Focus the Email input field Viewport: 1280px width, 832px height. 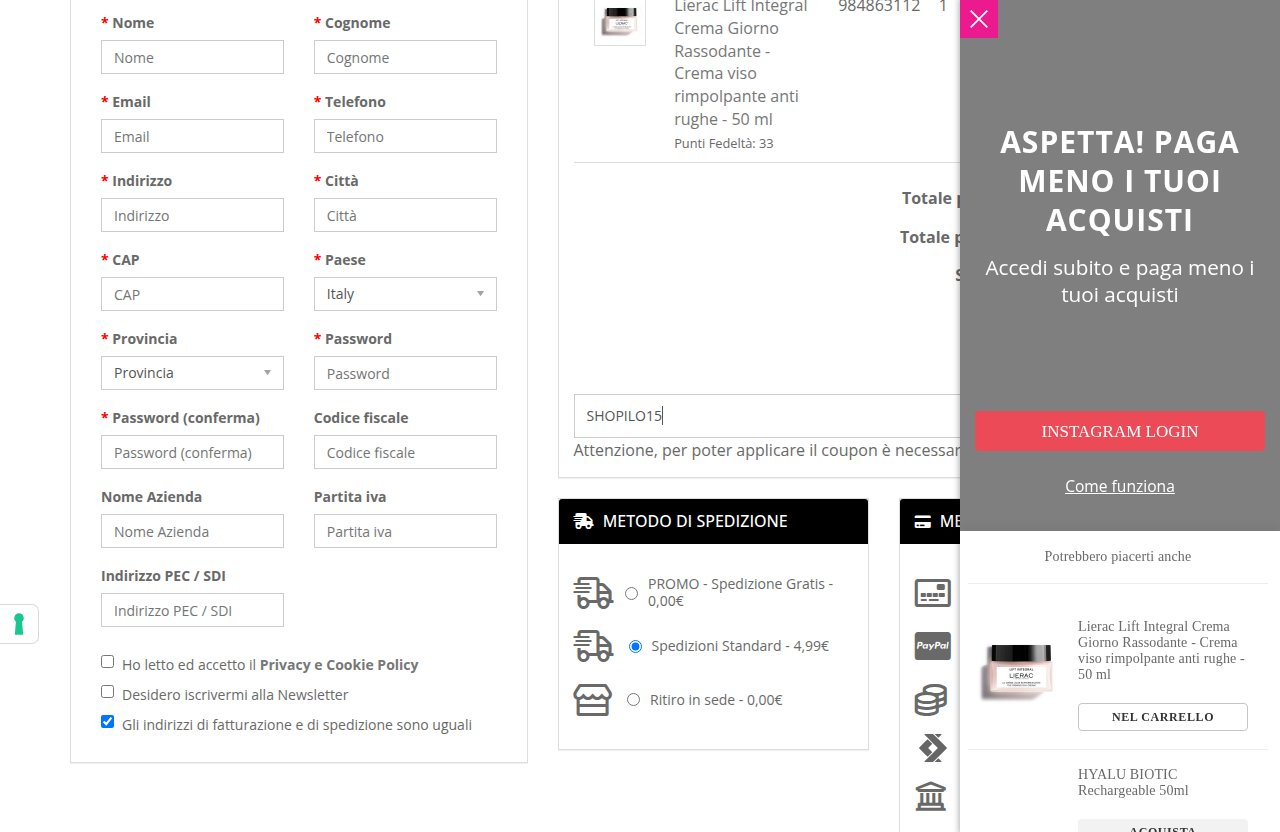pyautogui.click(x=192, y=136)
